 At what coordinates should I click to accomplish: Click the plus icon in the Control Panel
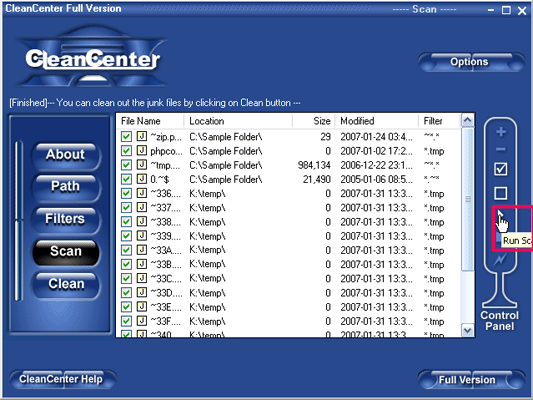[501, 132]
